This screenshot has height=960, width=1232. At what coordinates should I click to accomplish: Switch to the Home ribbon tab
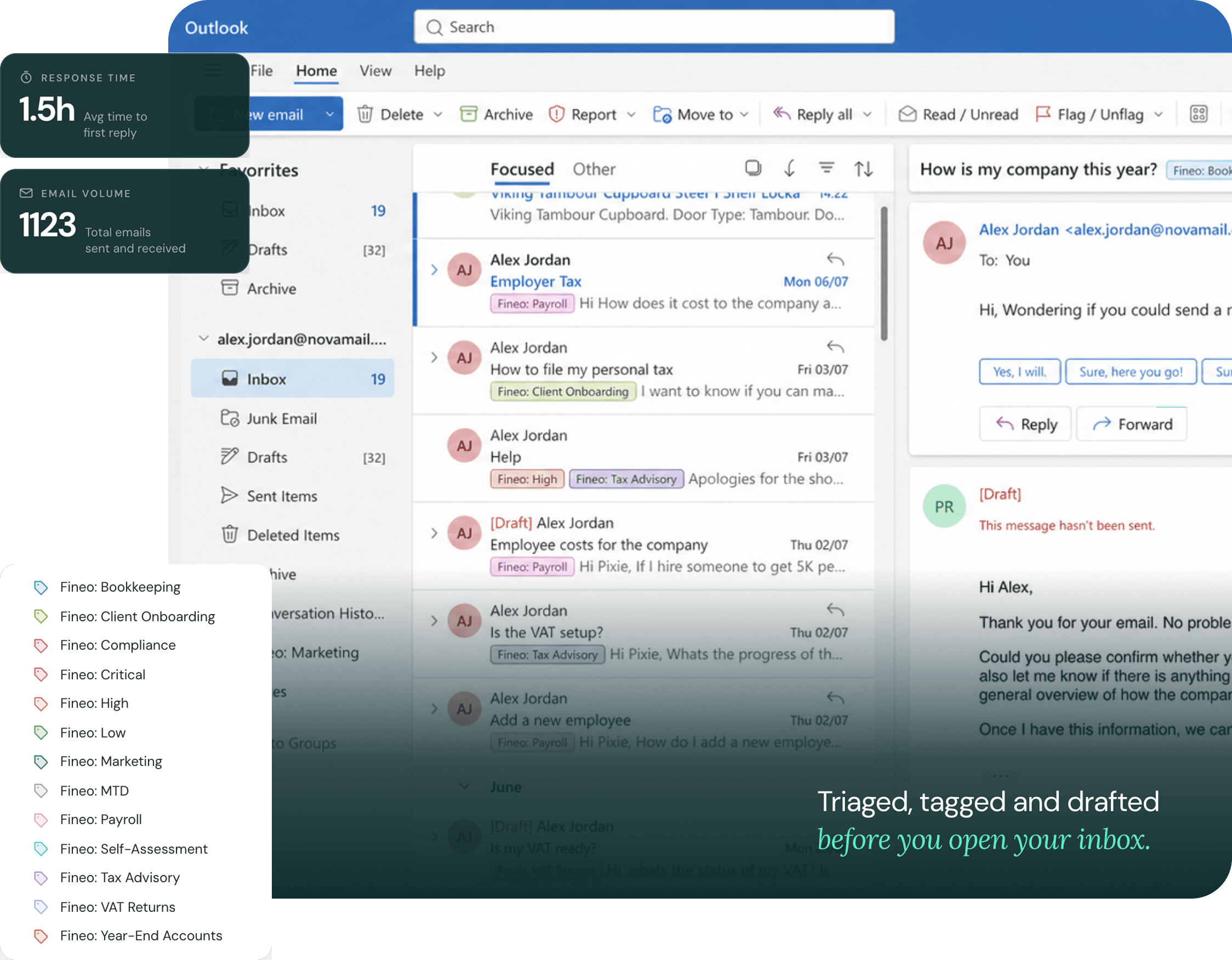pyautogui.click(x=316, y=71)
